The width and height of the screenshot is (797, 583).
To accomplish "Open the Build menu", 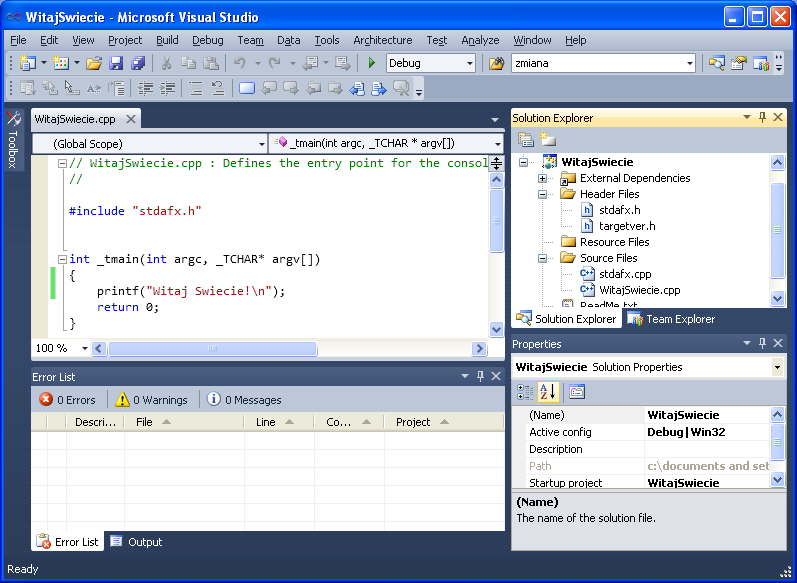I will 167,40.
